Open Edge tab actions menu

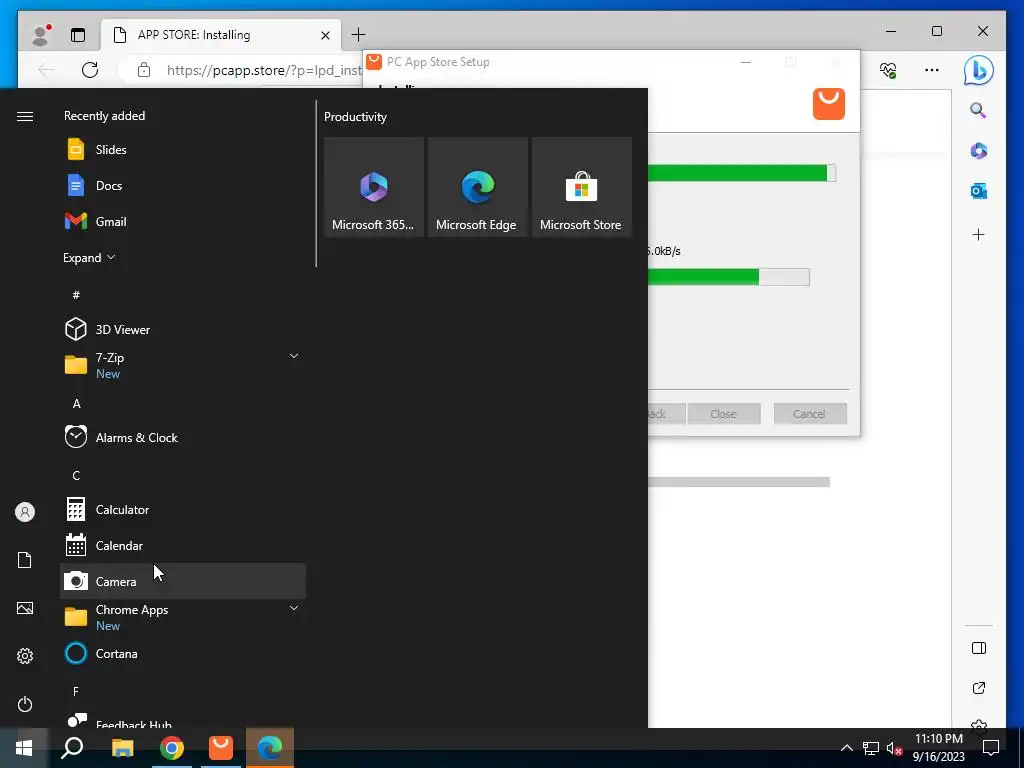click(x=78, y=35)
